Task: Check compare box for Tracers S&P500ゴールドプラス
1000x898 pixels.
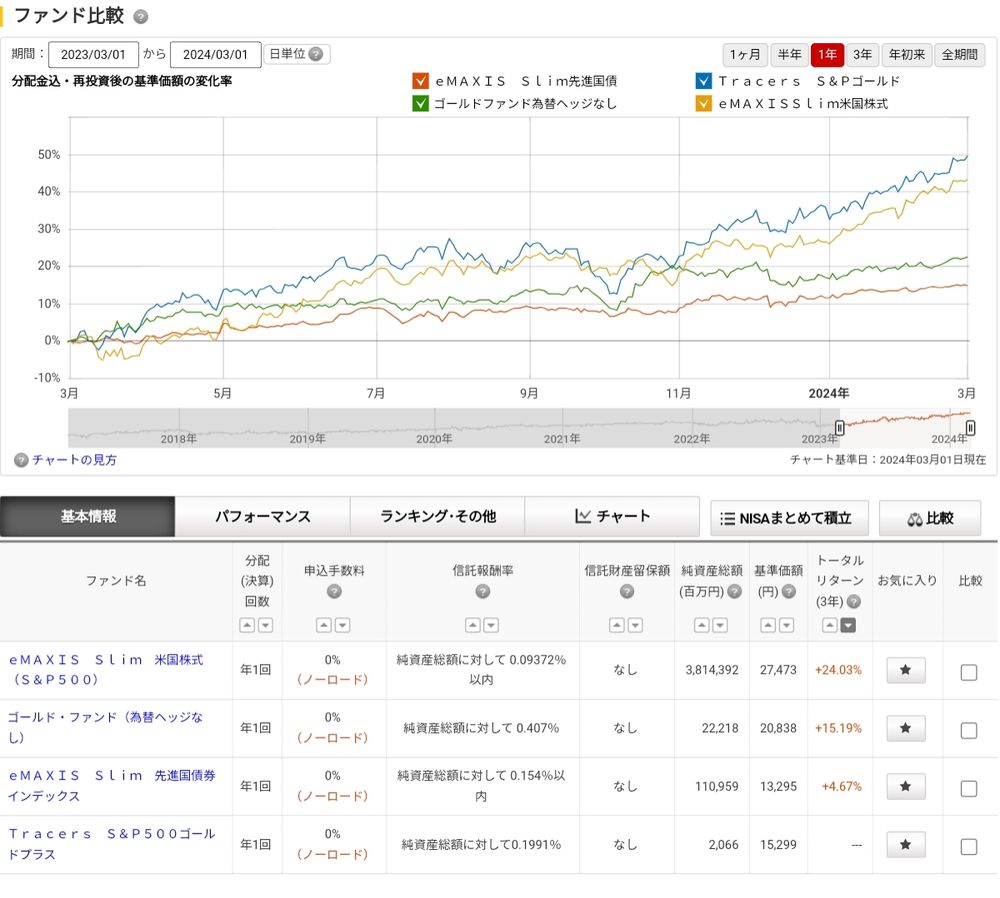Action: (969, 846)
